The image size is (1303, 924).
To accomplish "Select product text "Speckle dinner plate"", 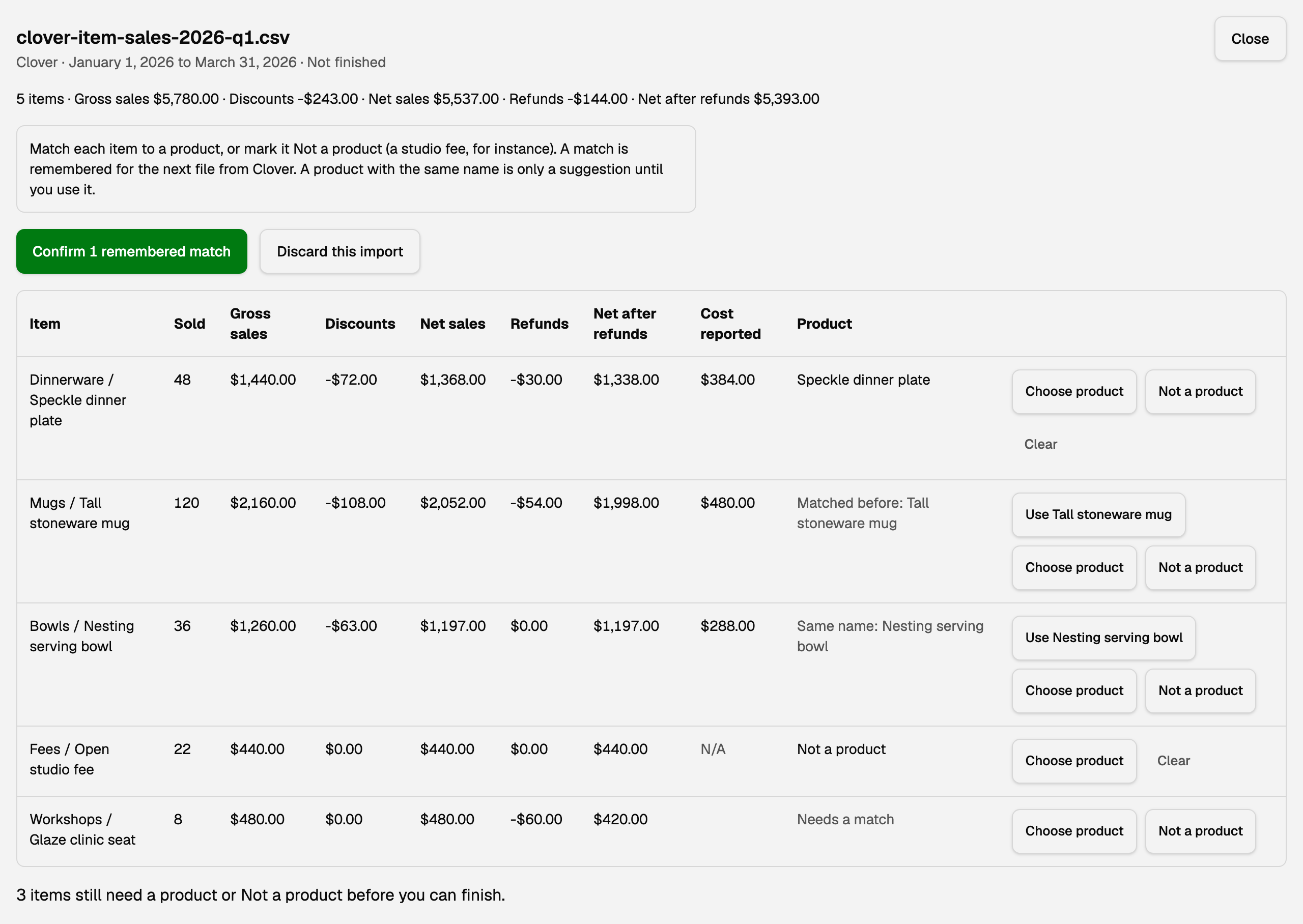I will point(863,380).
